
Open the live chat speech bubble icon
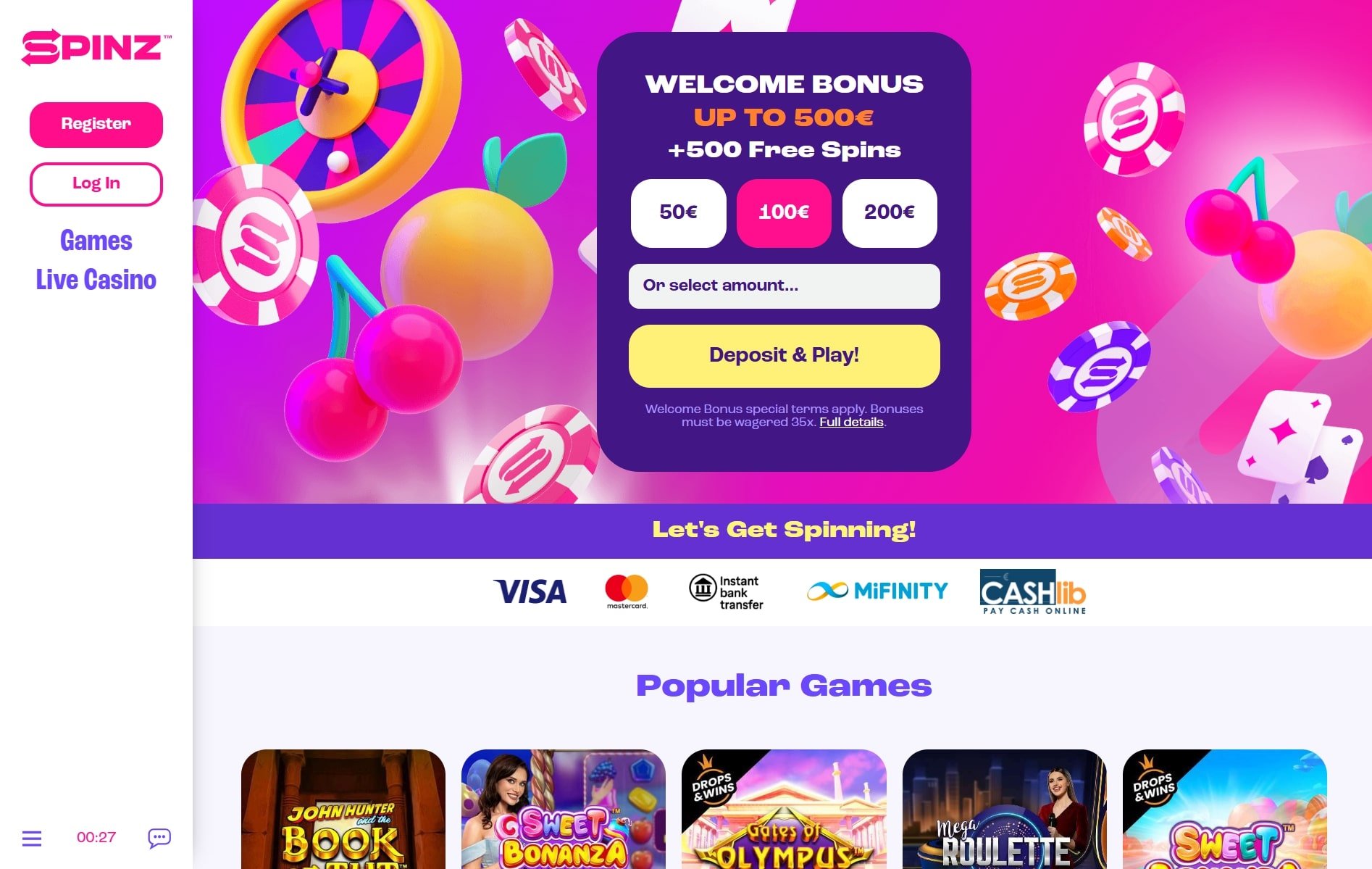(159, 838)
